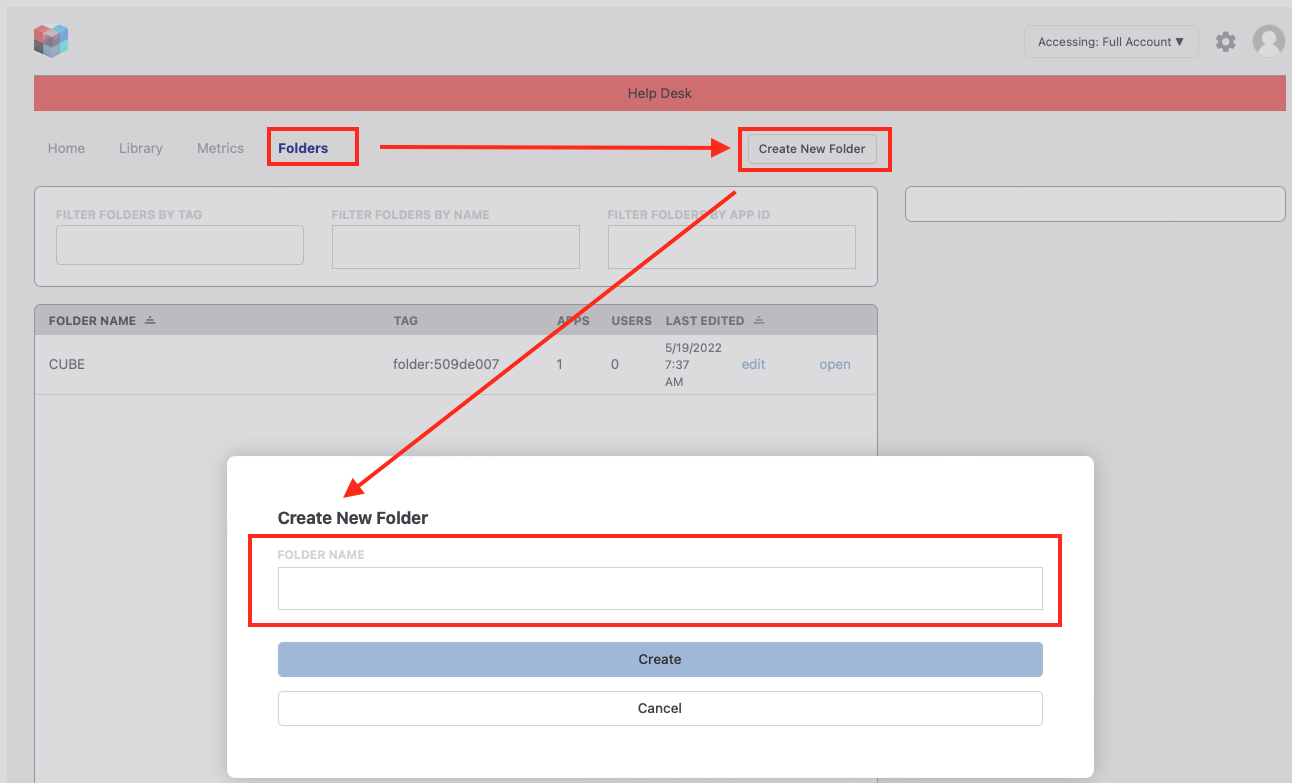1292x783 pixels.
Task: Open the Metrics tab
Action: click(220, 148)
